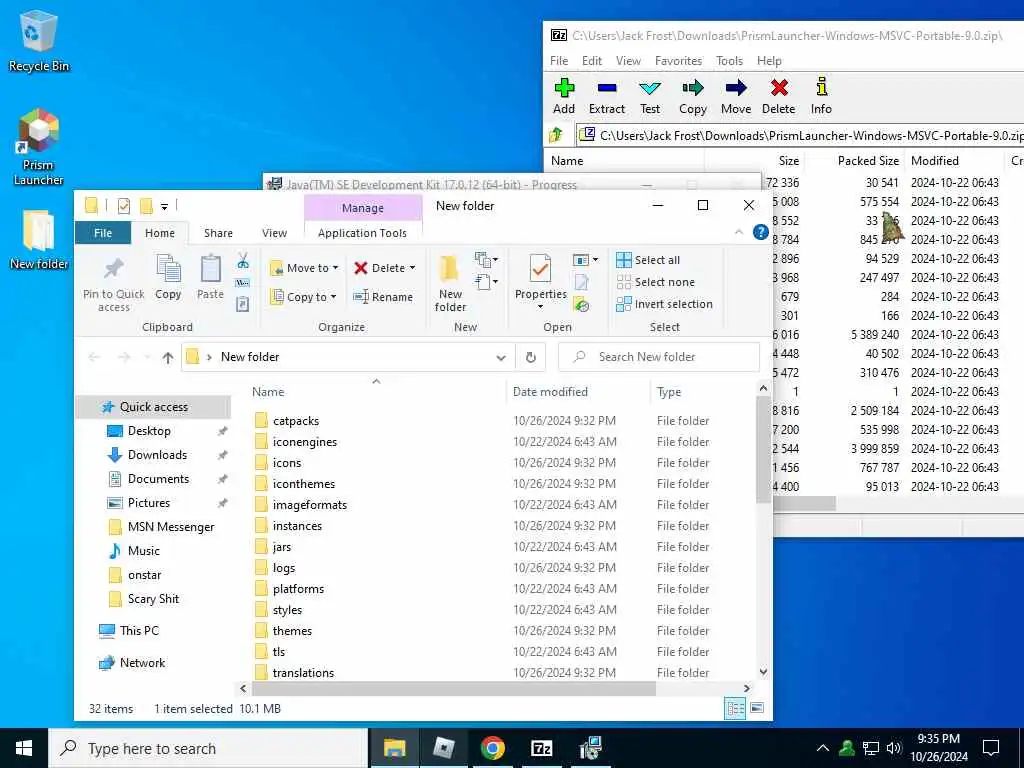Image resolution: width=1024 pixels, height=768 pixels.
Task: Collapse the Explorer ribbon chevron
Action: coord(739,232)
